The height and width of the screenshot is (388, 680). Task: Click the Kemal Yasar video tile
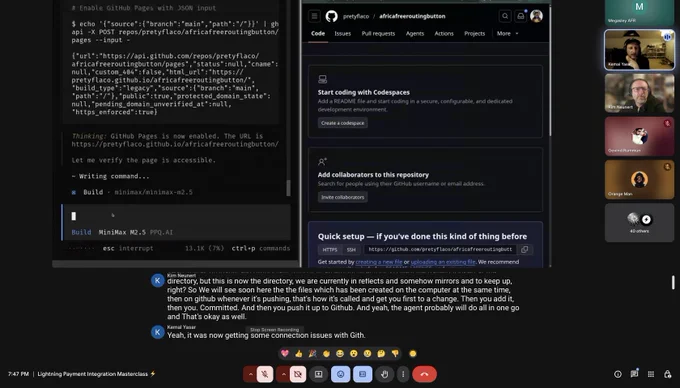(640, 50)
